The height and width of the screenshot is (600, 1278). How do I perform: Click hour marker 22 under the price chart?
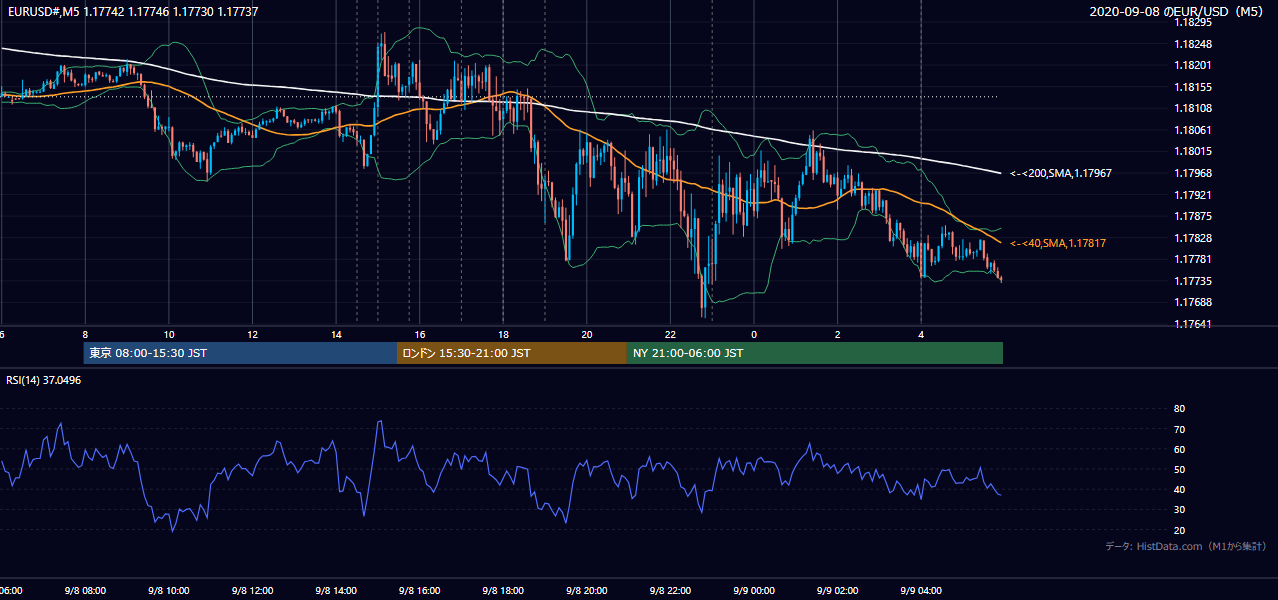click(x=670, y=334)
